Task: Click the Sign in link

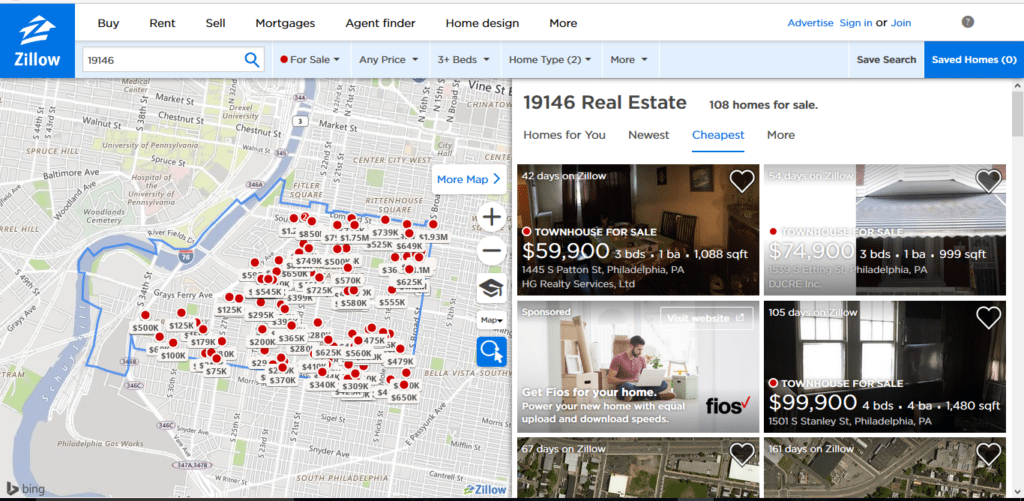Action: (x=856, y=23)
